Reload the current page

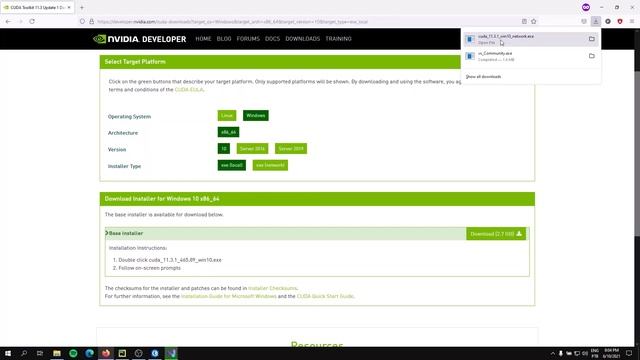pos(32,21)
